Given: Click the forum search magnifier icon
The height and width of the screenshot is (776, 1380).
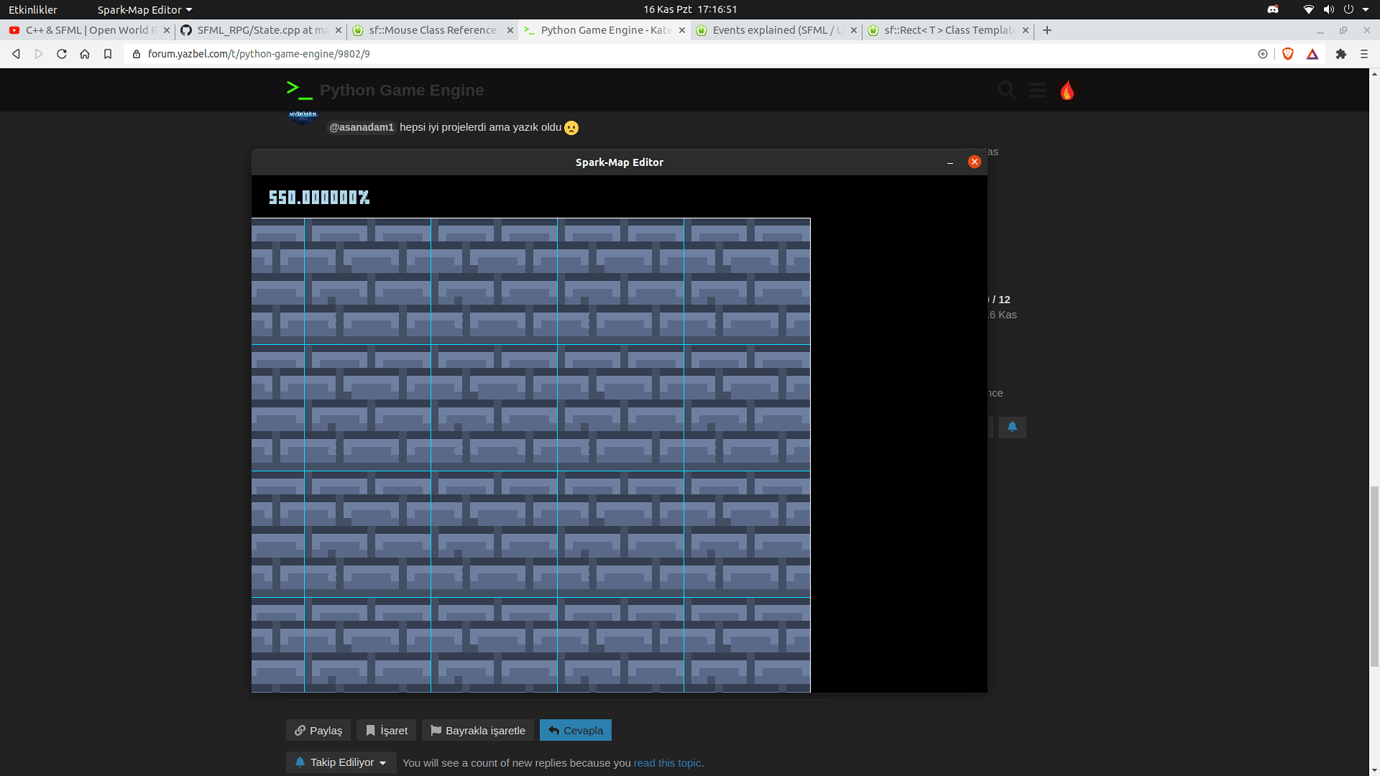Looking at the screenshot, I should tap(1006, 91).
